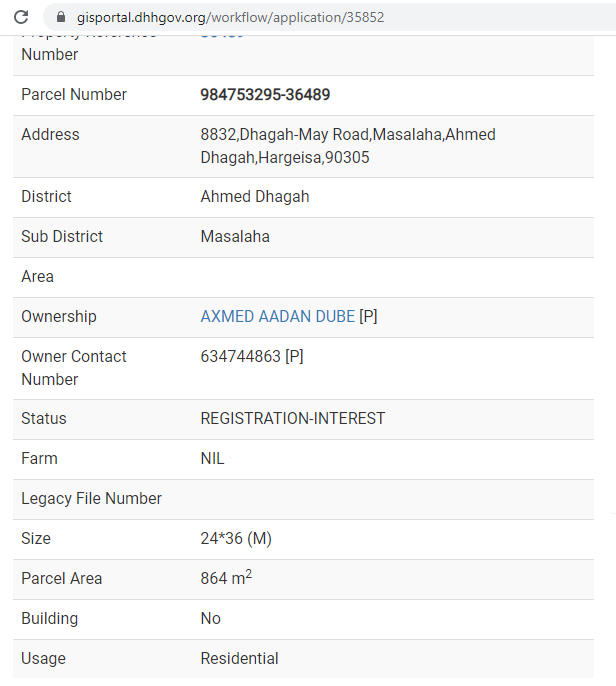
Task: Click the Residential usage value
Action: pos(239,658)
